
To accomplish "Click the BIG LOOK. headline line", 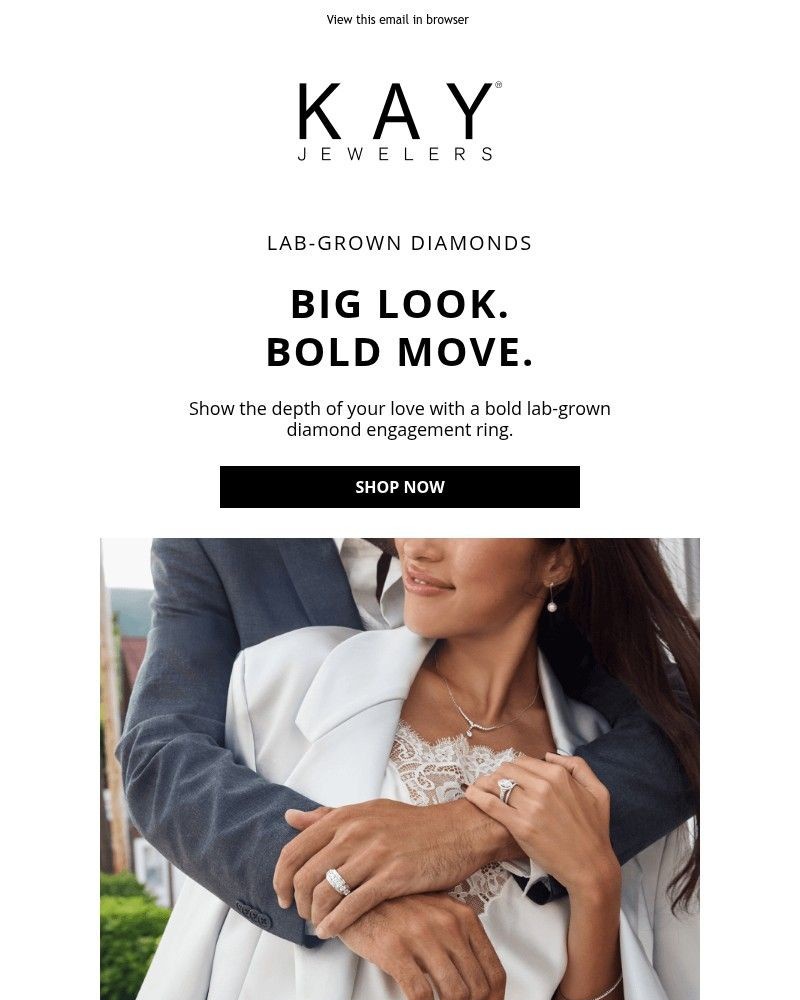I will coord(399,304).
